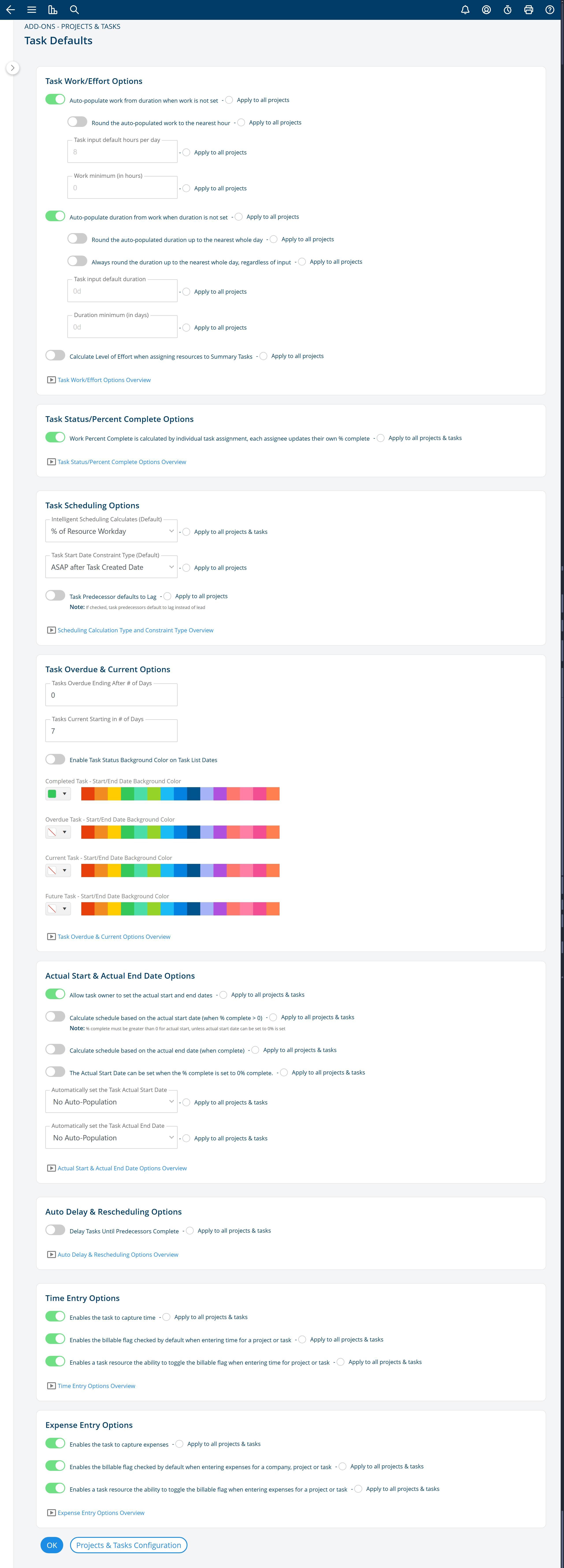
Task: Open Completed Task color picker dropdown
Action: pos(58,794)
